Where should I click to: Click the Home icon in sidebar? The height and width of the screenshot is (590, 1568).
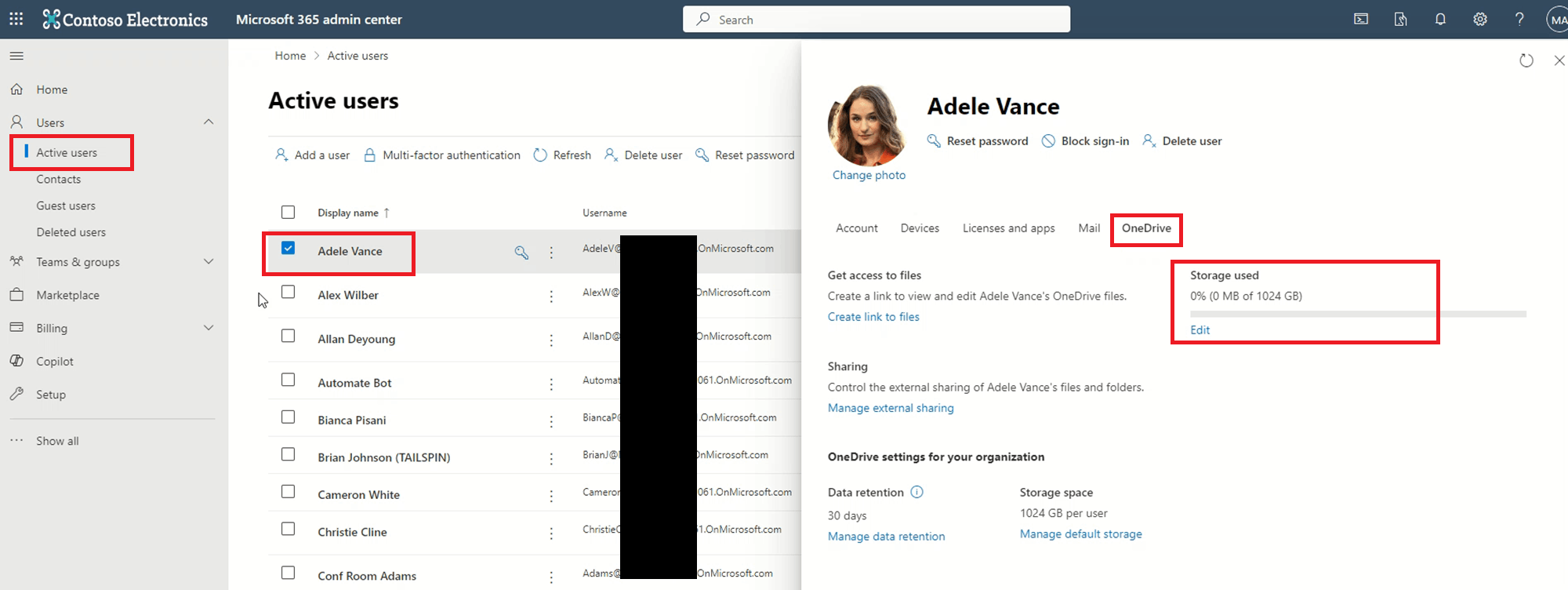[x=16, y=89]
